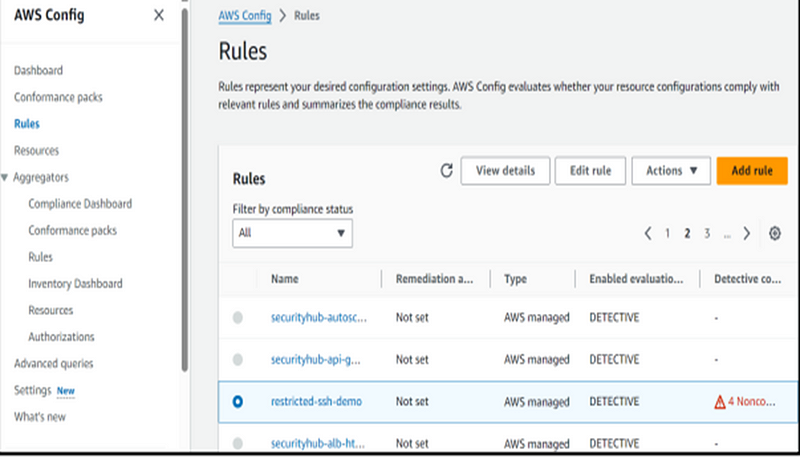800x460 pixels.
Task: Click the New badge beside Settings
Action: pos(65,391)
